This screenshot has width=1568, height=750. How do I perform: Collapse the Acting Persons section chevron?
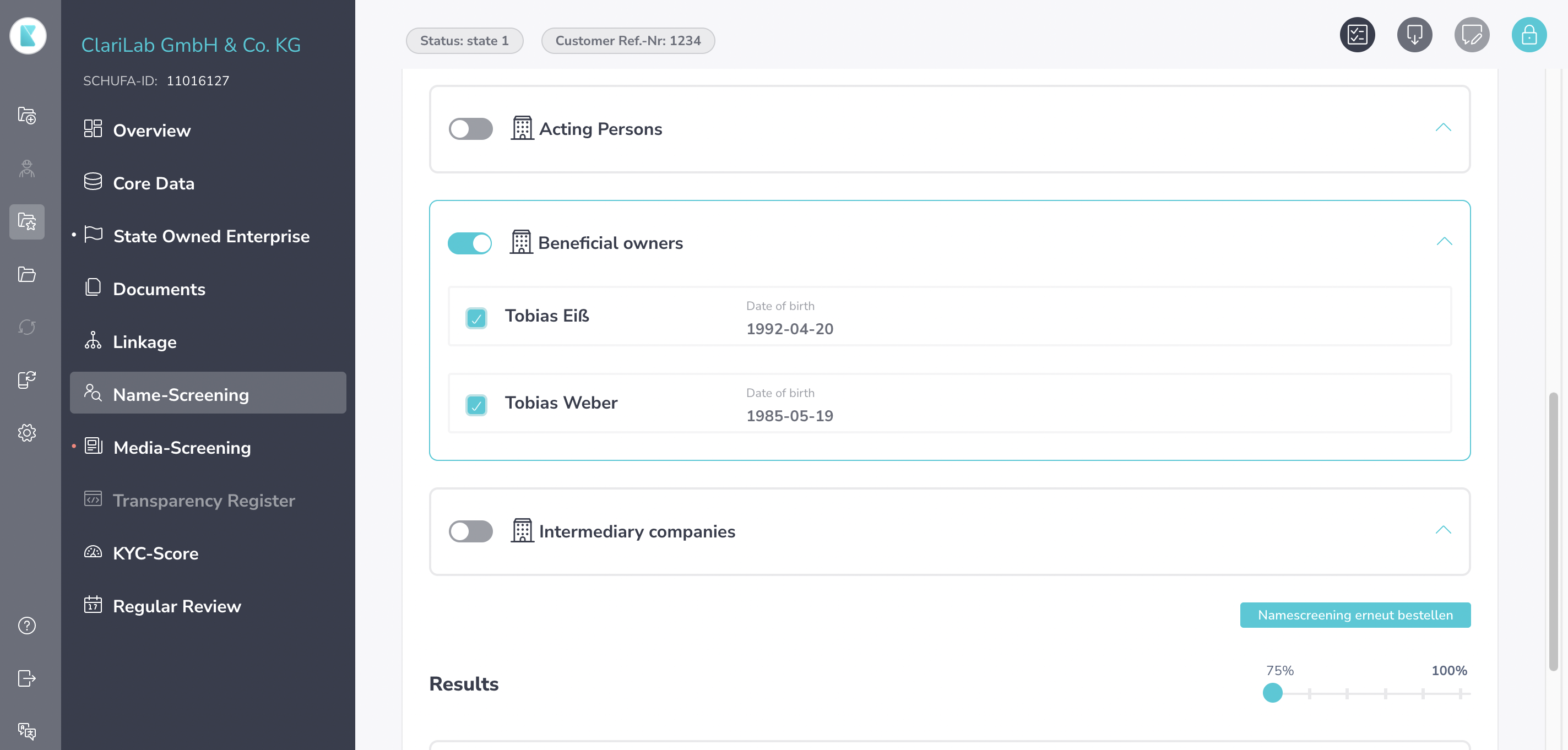[x=1443, y=127]
